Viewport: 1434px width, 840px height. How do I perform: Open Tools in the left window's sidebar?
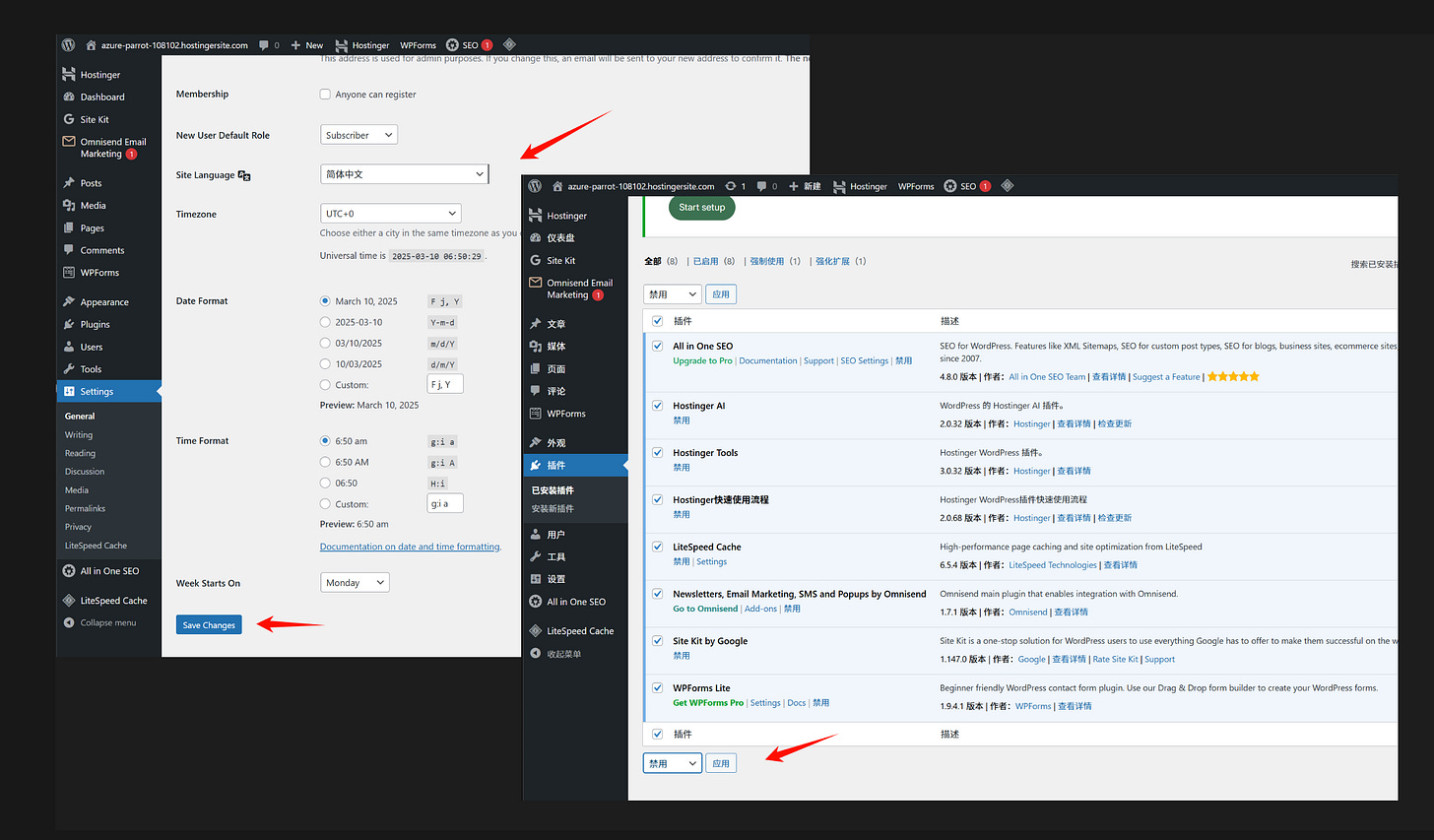point(91,369)
